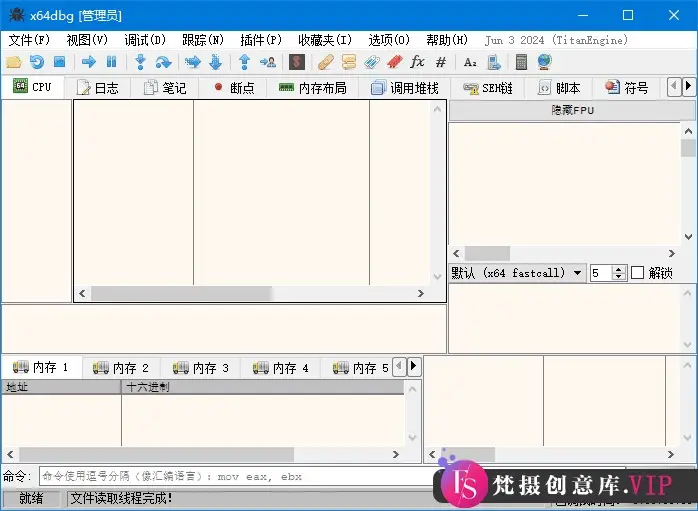Open the calculator icon
The image size is (698, 511).
point(521,62)
